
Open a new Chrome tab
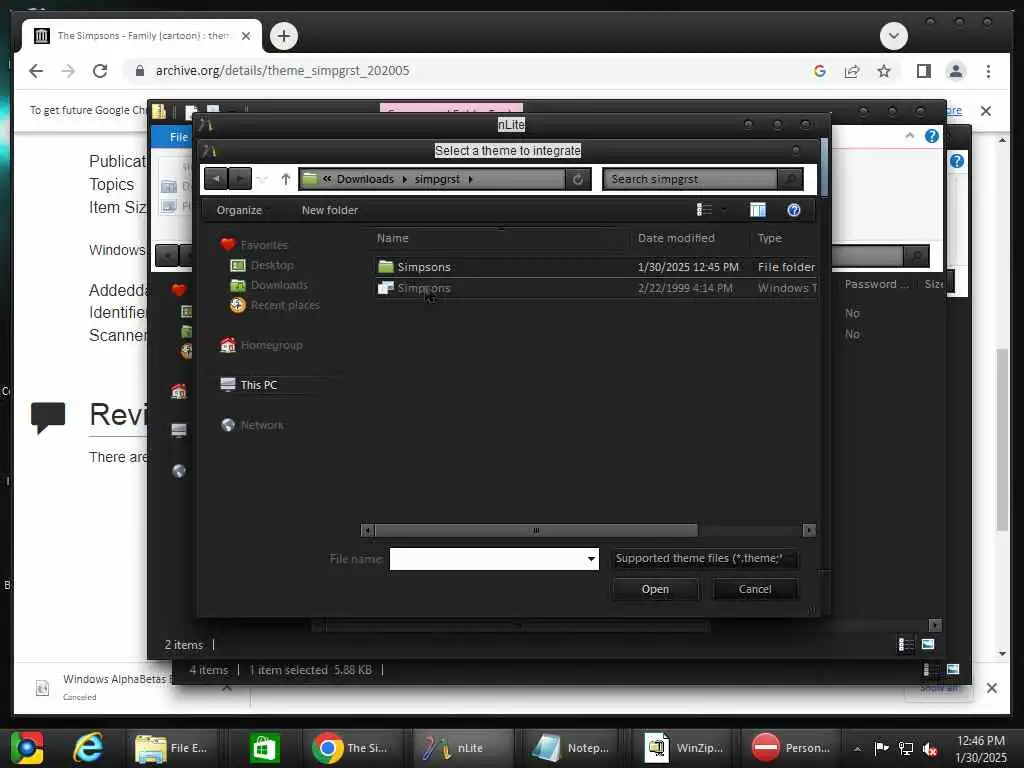point(283,36)
